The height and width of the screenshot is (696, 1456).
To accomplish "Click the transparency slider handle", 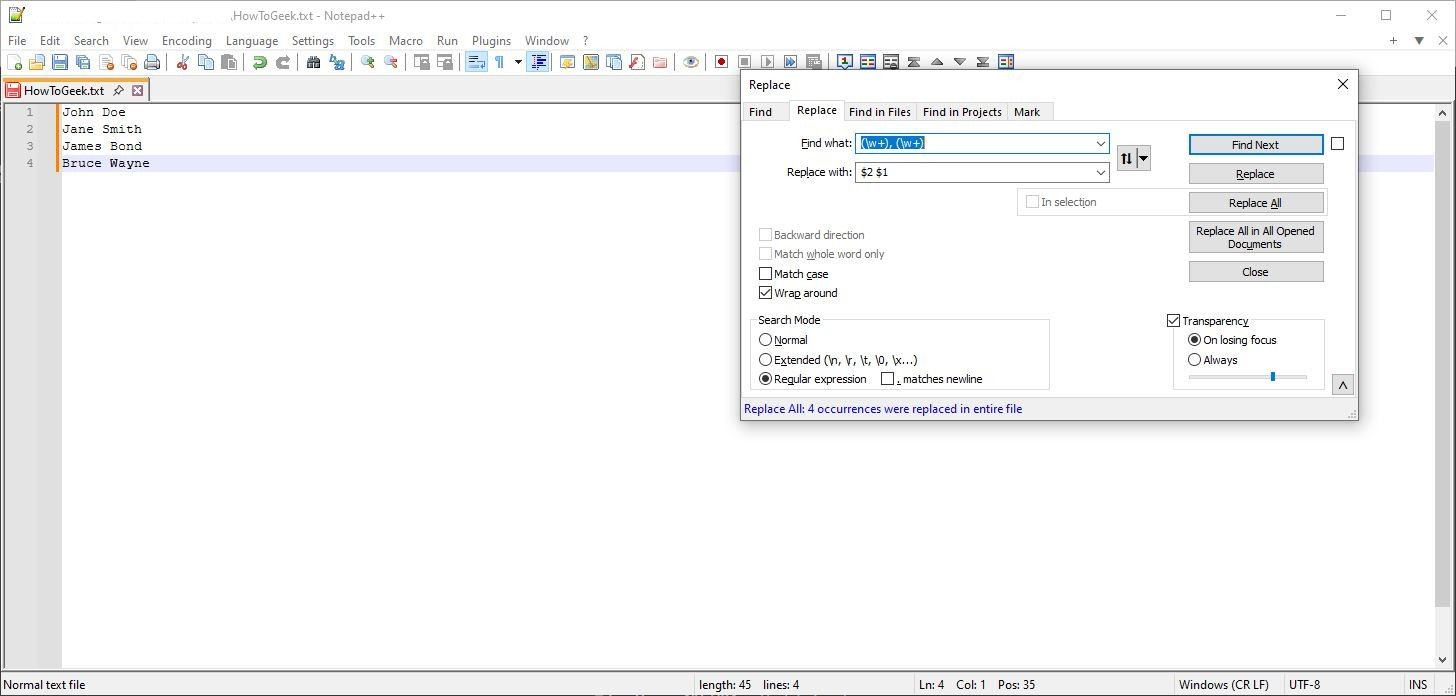I will pyautogui.click(x=1272, y=377).
